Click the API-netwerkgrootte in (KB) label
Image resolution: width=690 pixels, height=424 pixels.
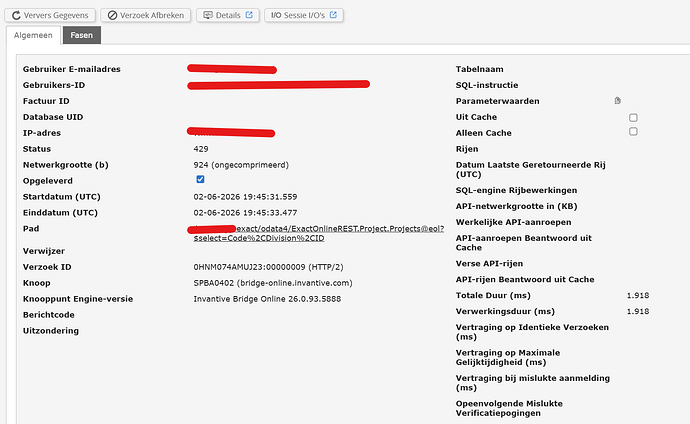coord(517,206)
